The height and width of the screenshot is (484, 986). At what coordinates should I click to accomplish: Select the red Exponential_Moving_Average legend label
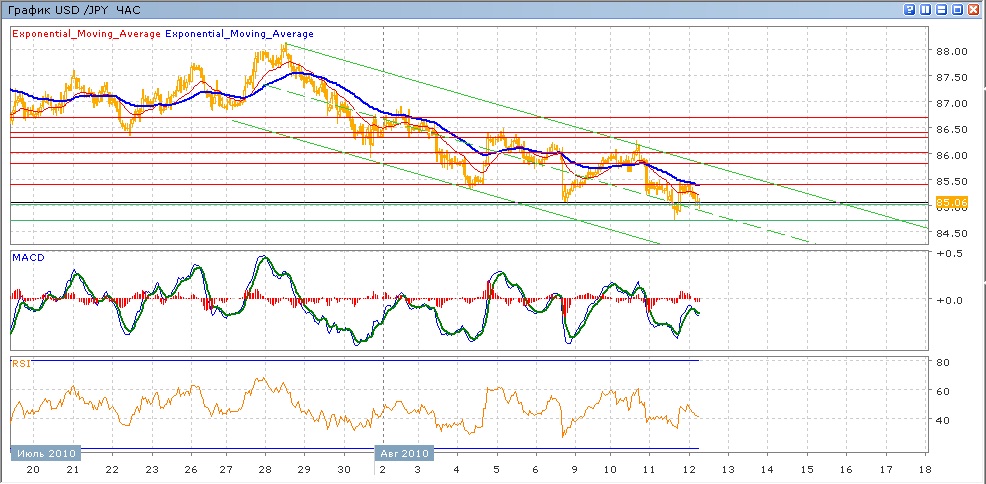(x=86, y=33)
